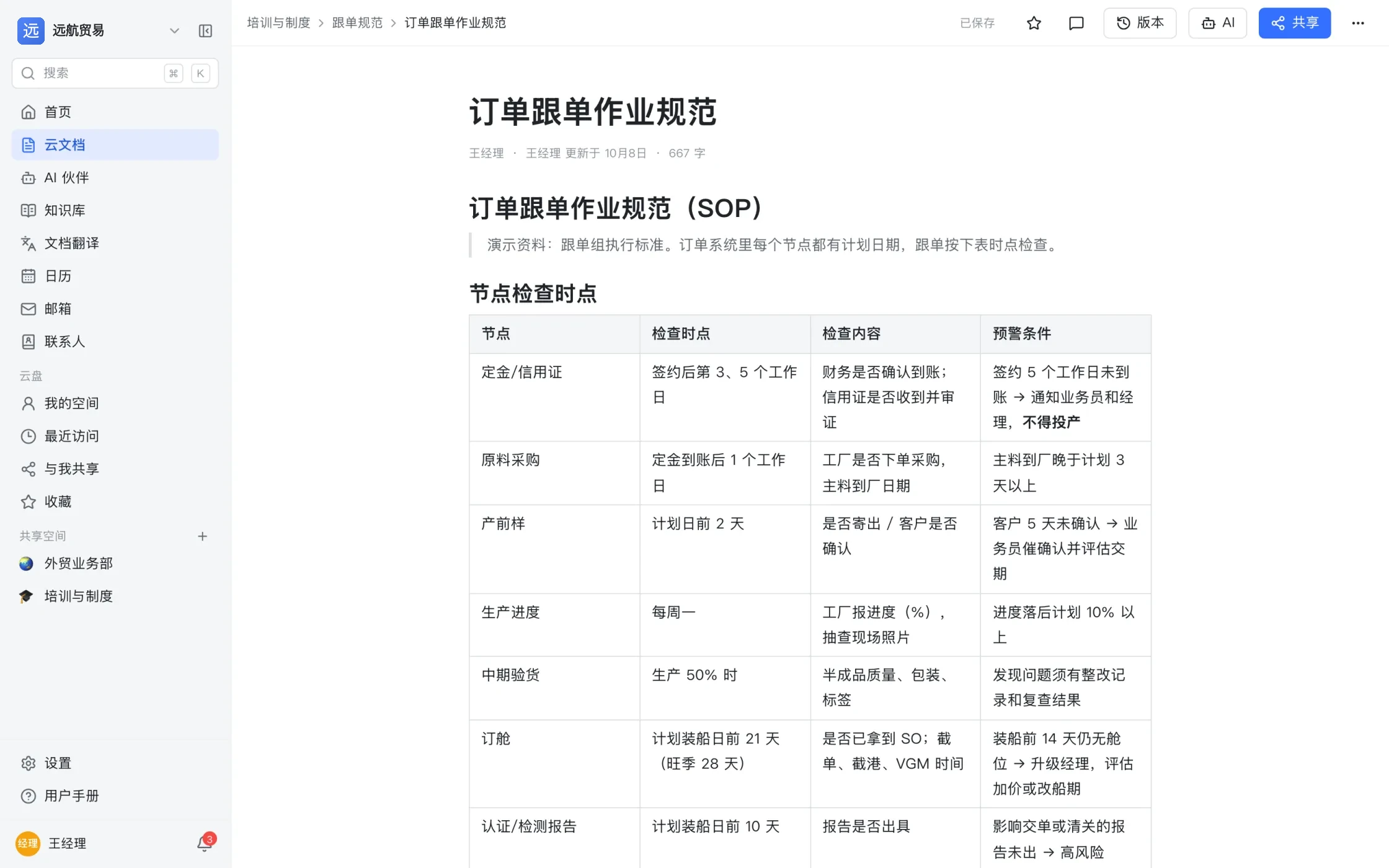Go to 首页 in the sidebar
Image resolution: width=1389 pixels, height=868 pixels.
pyautogui.click(x=115, y=112)
